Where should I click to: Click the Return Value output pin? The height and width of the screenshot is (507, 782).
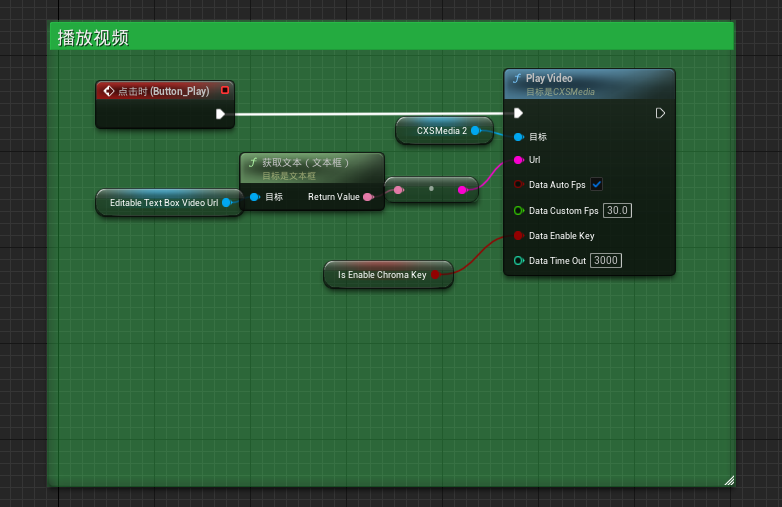point(367,197)
